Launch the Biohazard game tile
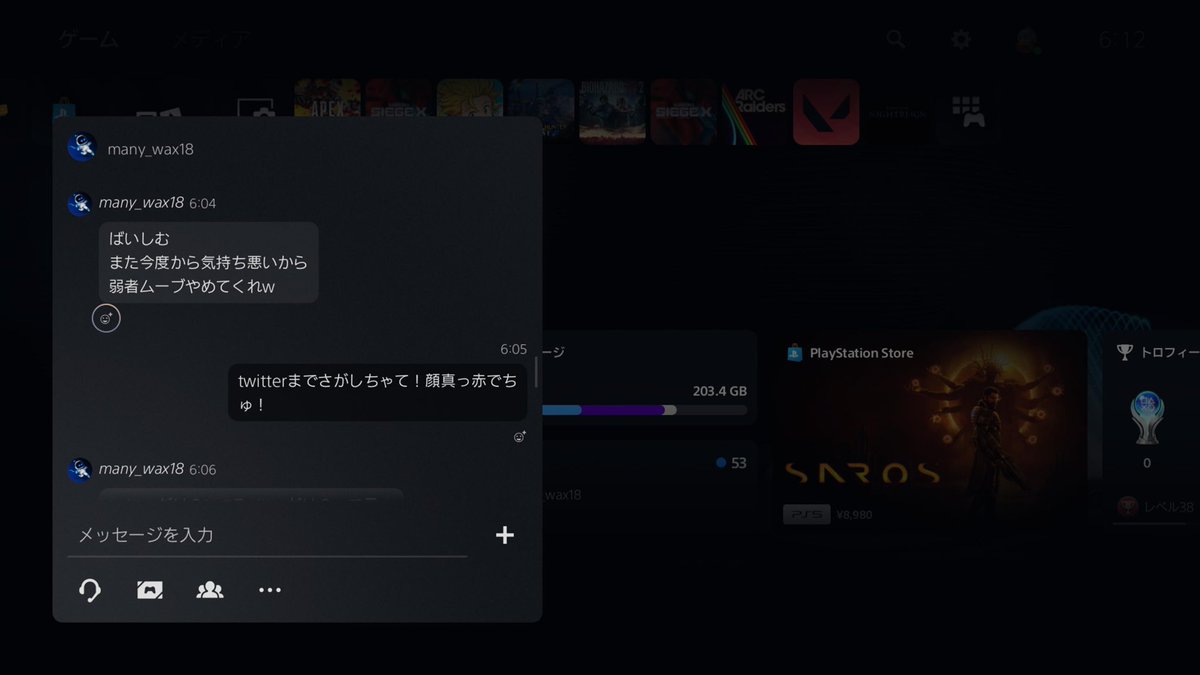1200x675 pixels. click(x=612, y=112)
